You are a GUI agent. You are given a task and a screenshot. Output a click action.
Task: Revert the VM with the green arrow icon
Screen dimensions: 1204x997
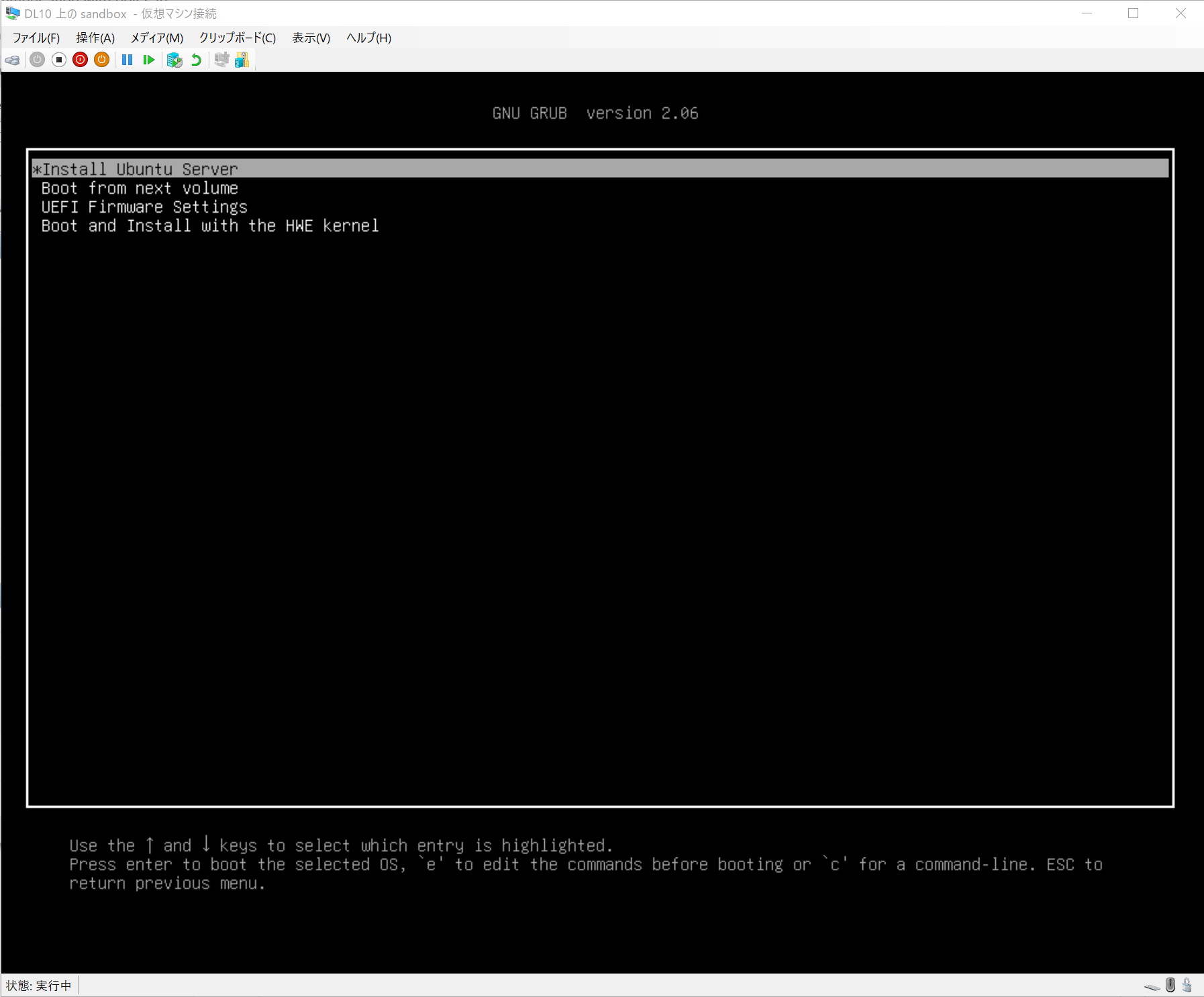coord(196,60)
